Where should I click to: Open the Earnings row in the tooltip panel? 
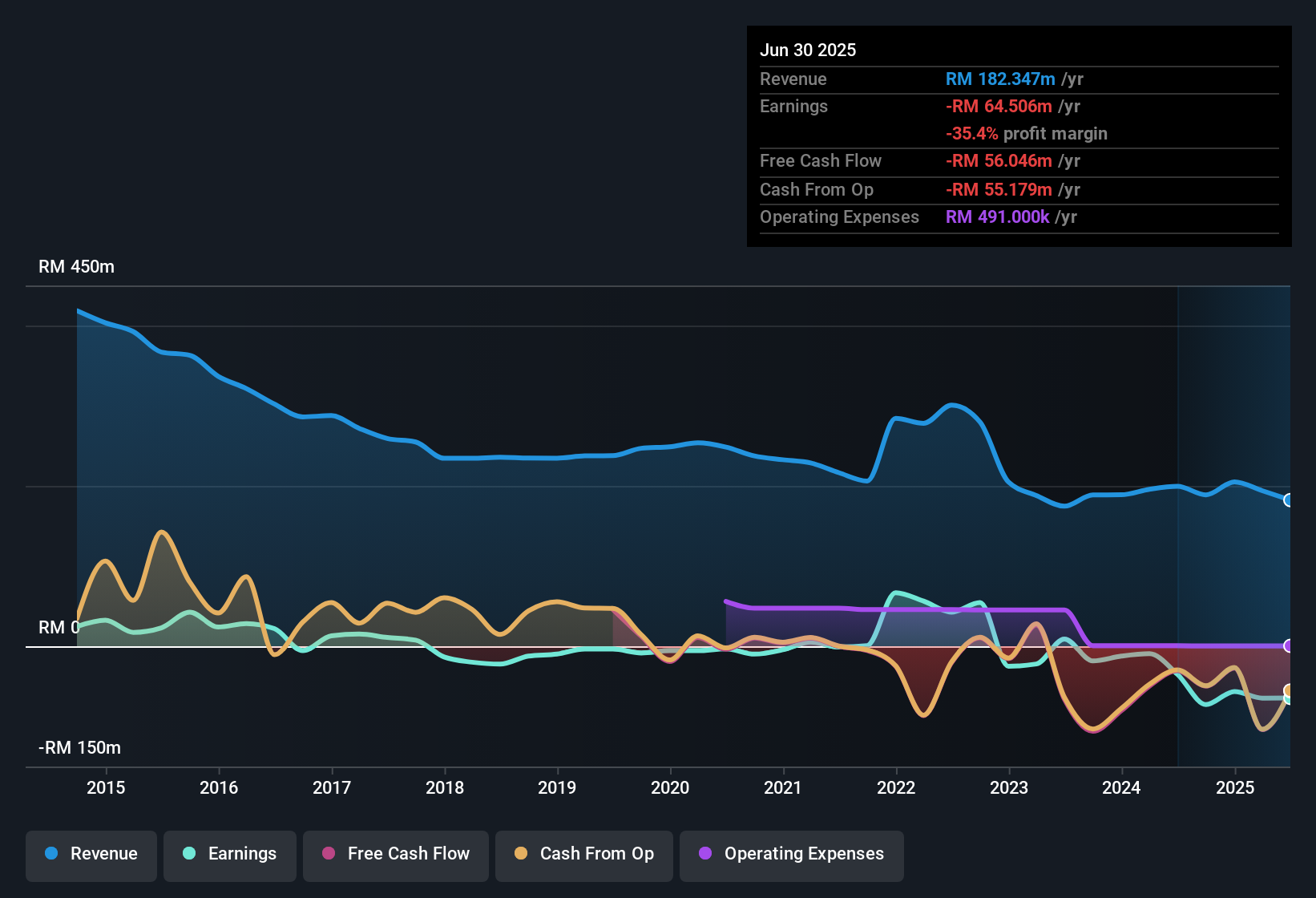[793, 106]
